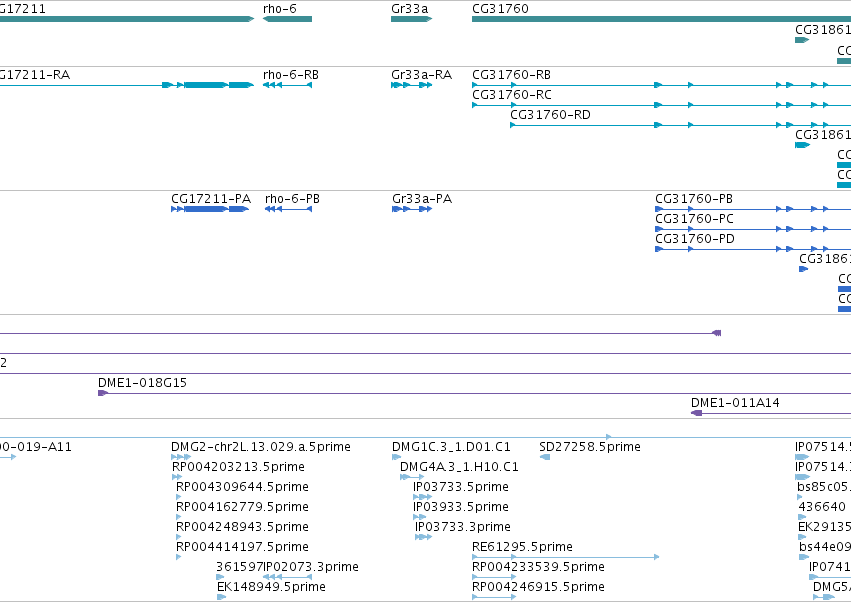The height and width of the screenshot is (602, 851).
Task: Select the IP03733.5prime EST label
Action: point(461,487)
